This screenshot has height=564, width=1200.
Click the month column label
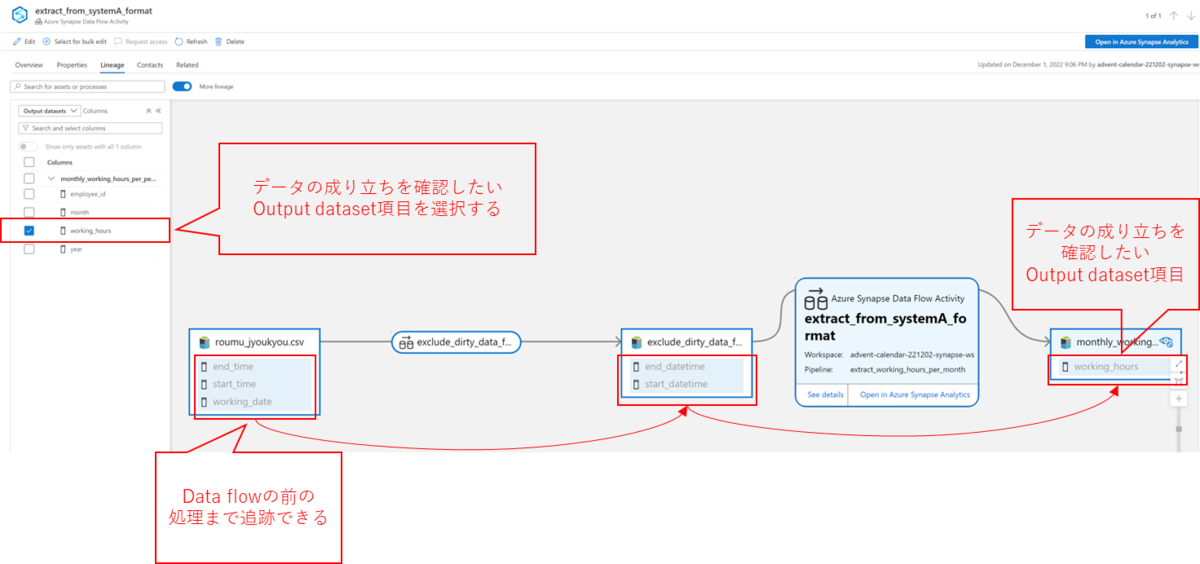[x=80, y=212]
